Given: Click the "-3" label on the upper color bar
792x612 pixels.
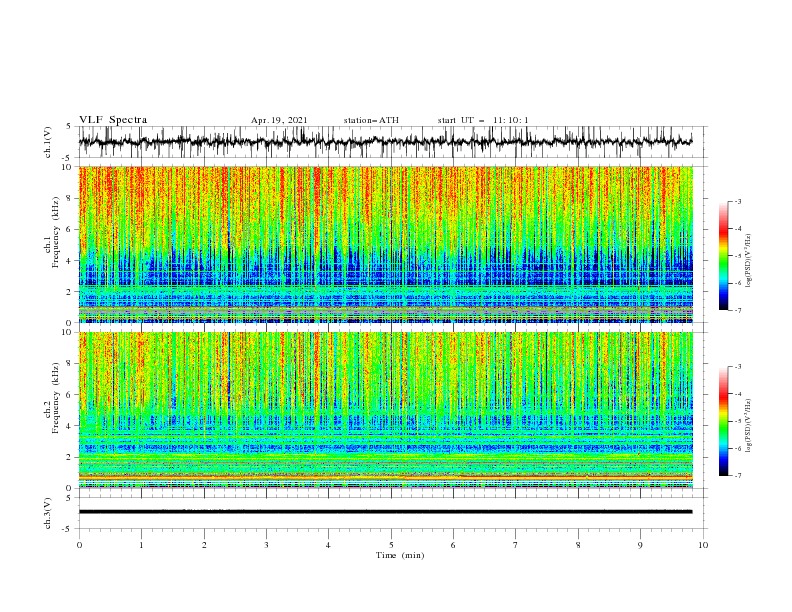Looking at the screenshot, I should pos(738,201).
